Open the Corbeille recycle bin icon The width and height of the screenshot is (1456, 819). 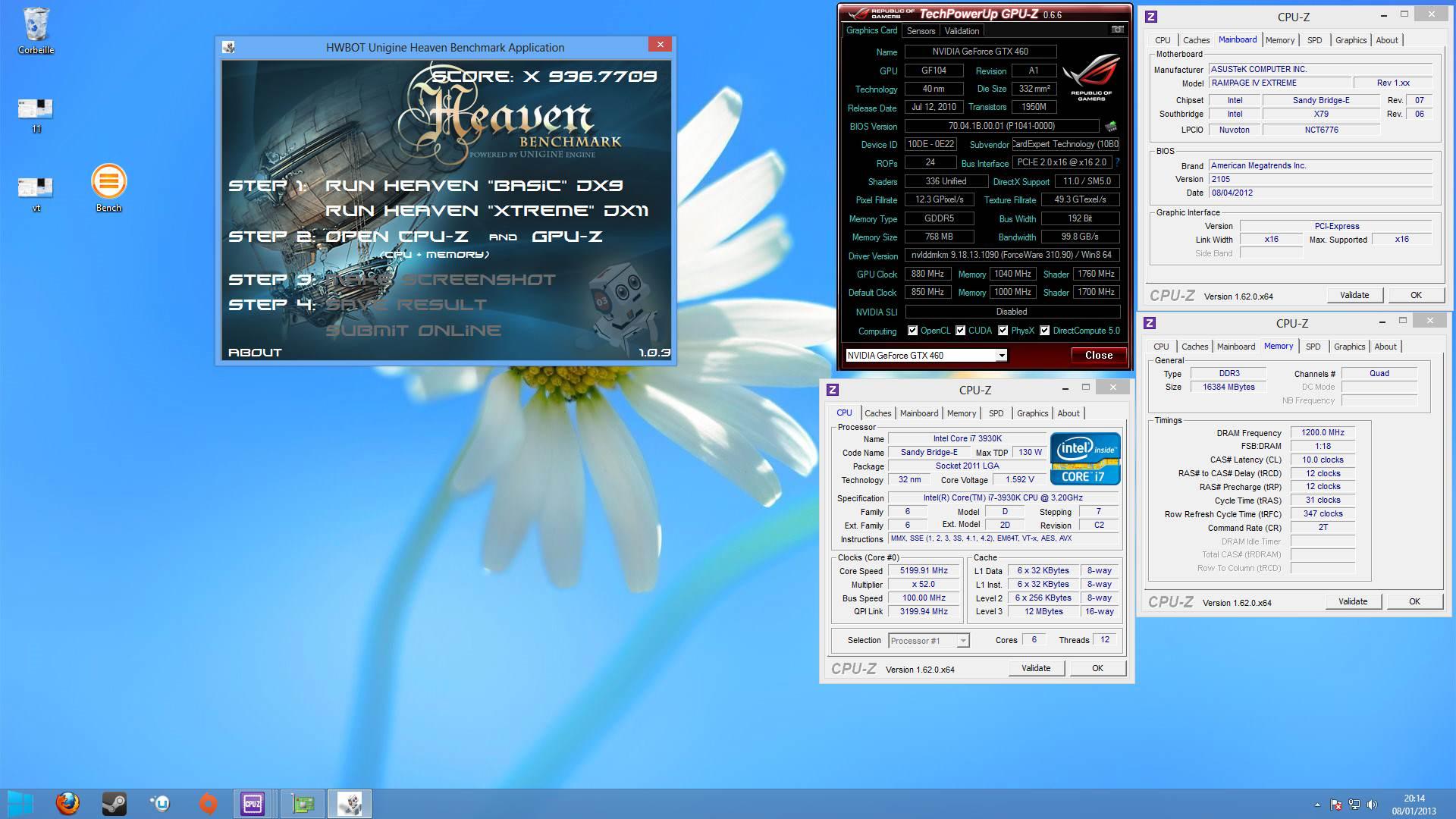36,30
